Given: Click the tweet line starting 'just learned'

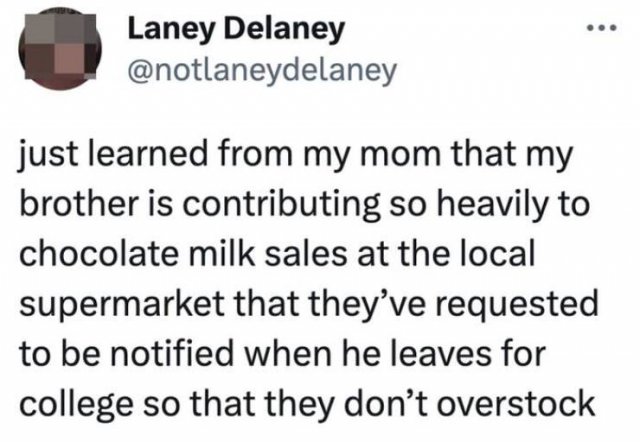Looking at the screenshot, I should (x=296, y=155).
